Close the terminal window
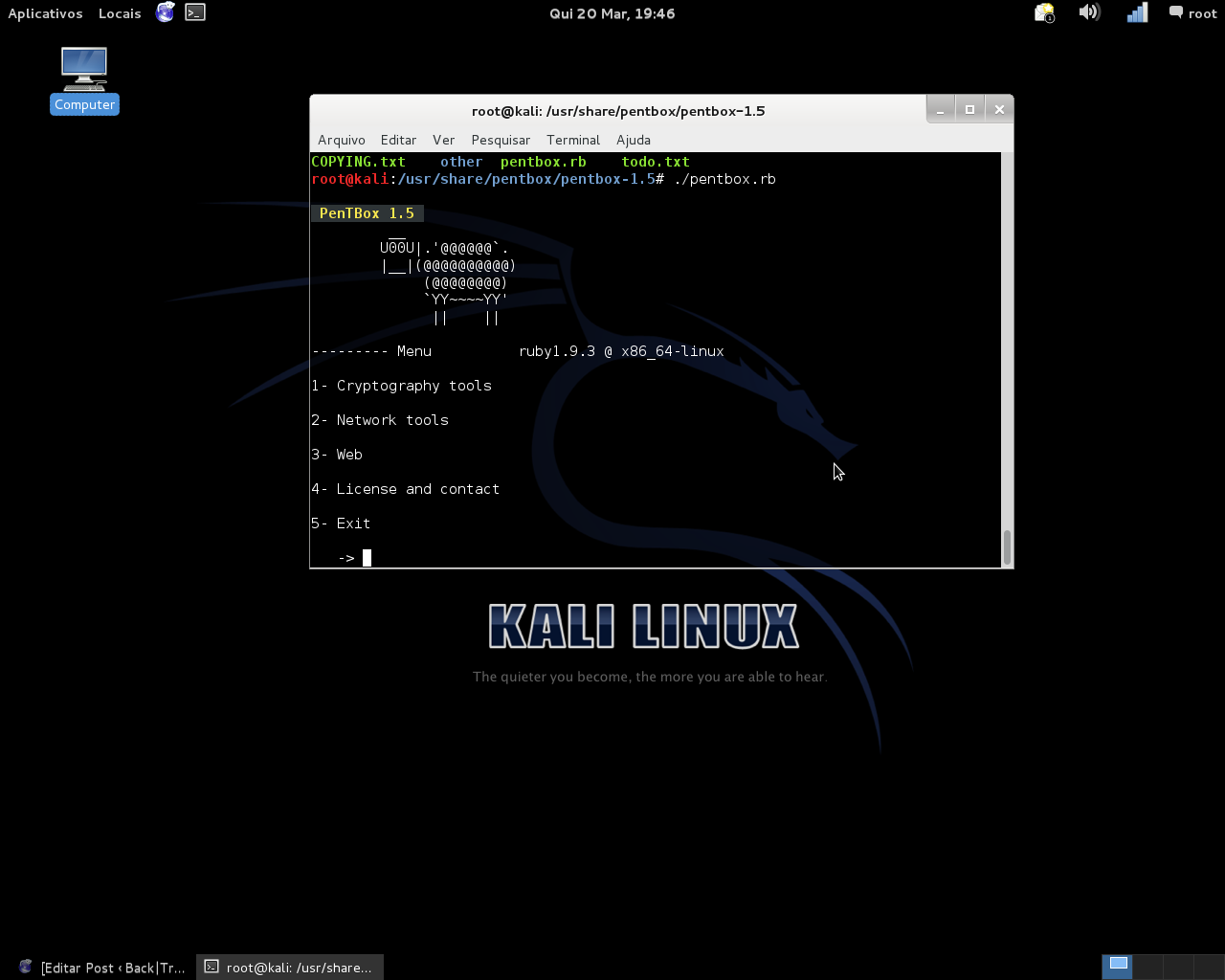The width and height of the screenshot is (1225, 980). tap(999, 110)
